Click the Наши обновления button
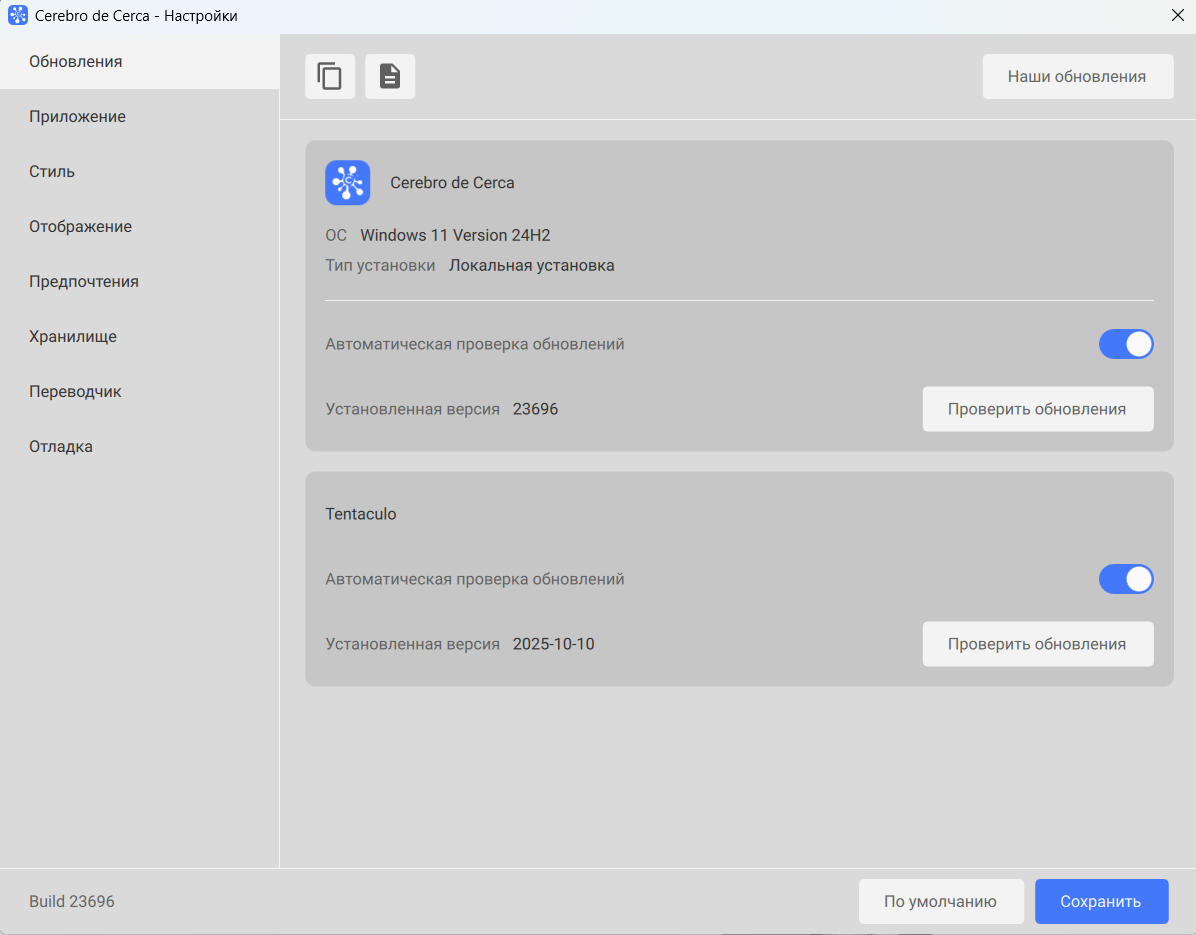 point(1077,77)
